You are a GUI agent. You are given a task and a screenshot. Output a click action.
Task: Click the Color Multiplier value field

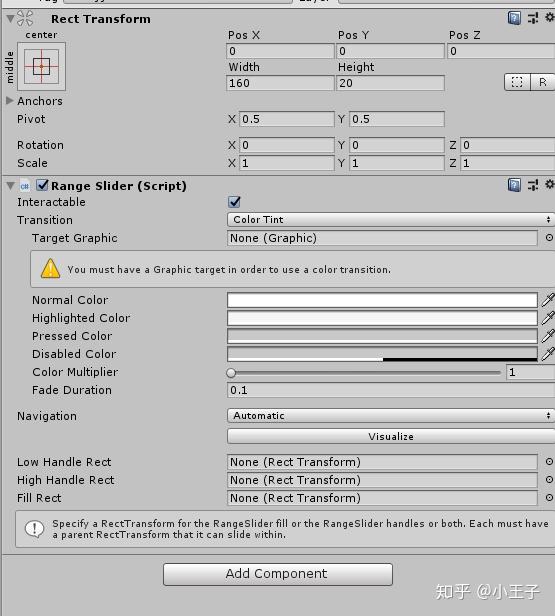pyautogui.click(x=530, y=372)
